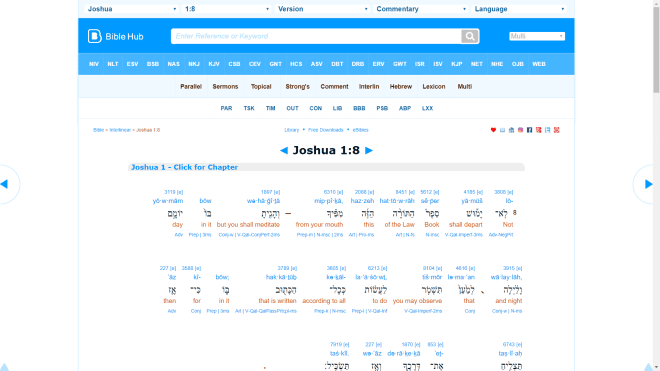Click the red heart icon
Screen dimensions: 660x371
[493, 130]
